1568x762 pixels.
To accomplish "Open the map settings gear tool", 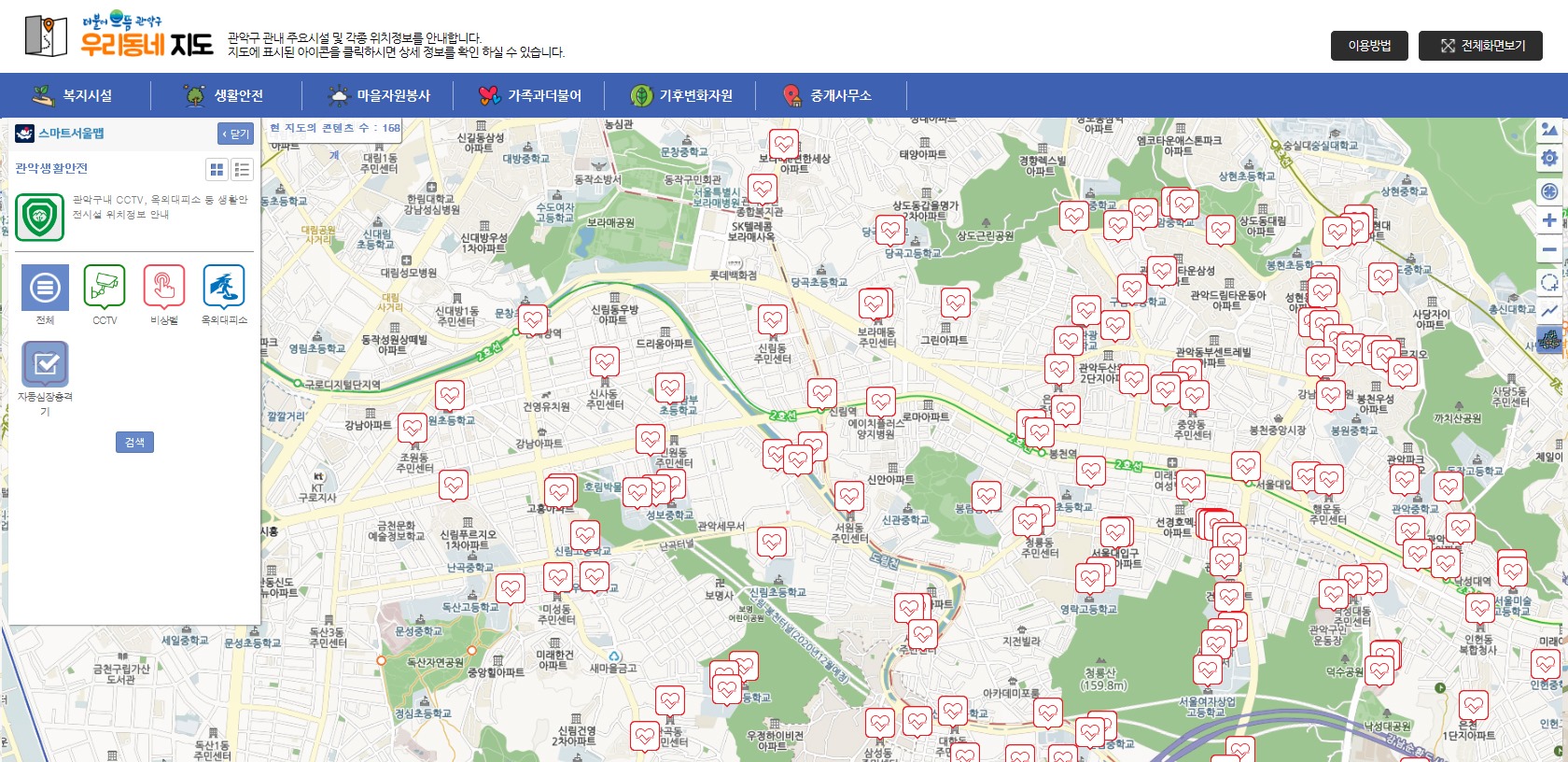I will [x=1549, y=159].
